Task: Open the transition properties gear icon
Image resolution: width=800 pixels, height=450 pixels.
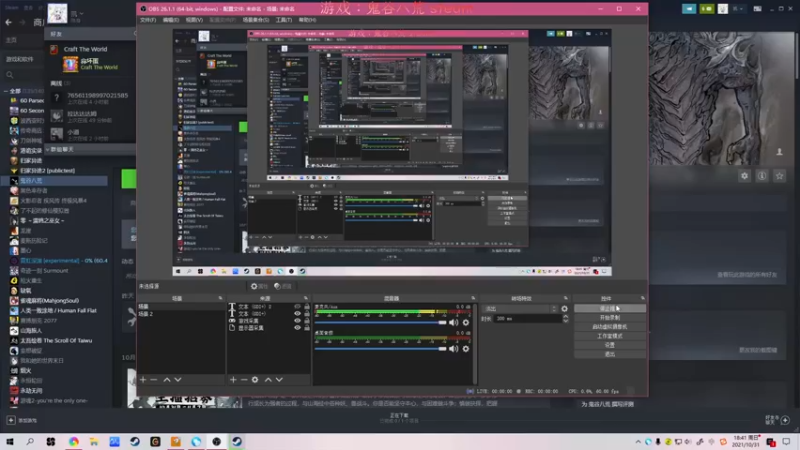Action: click(x=564, y=309)
